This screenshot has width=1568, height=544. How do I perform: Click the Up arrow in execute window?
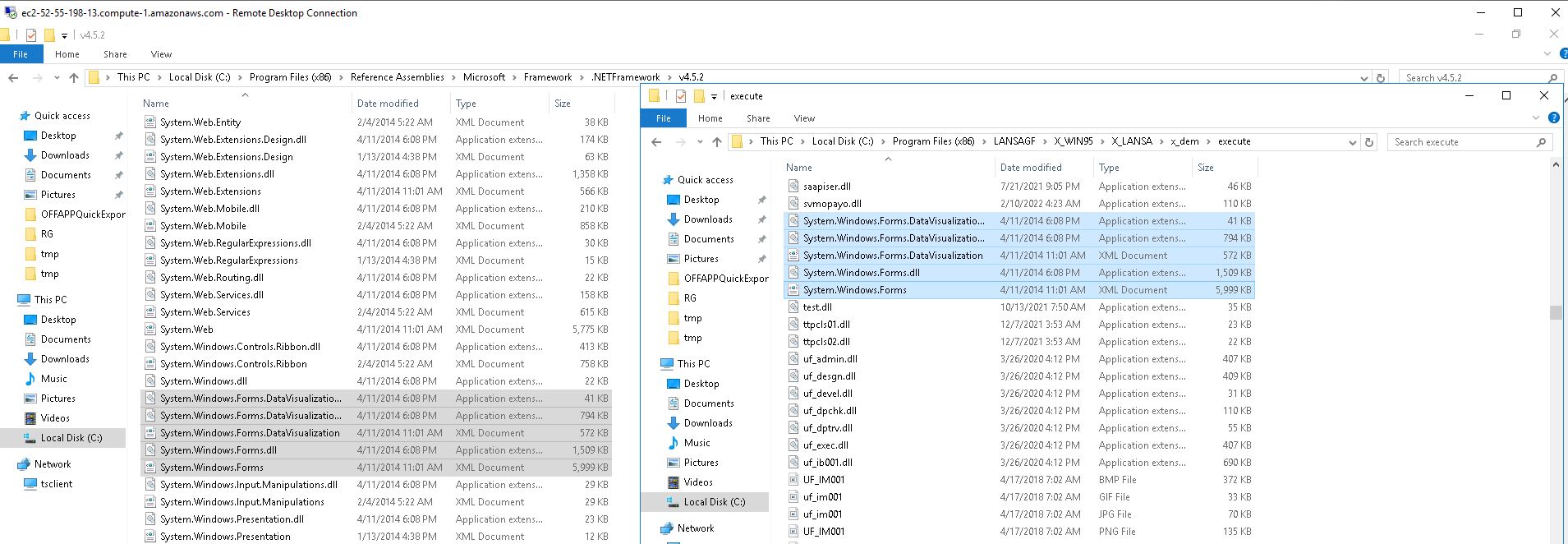(716, 142)
